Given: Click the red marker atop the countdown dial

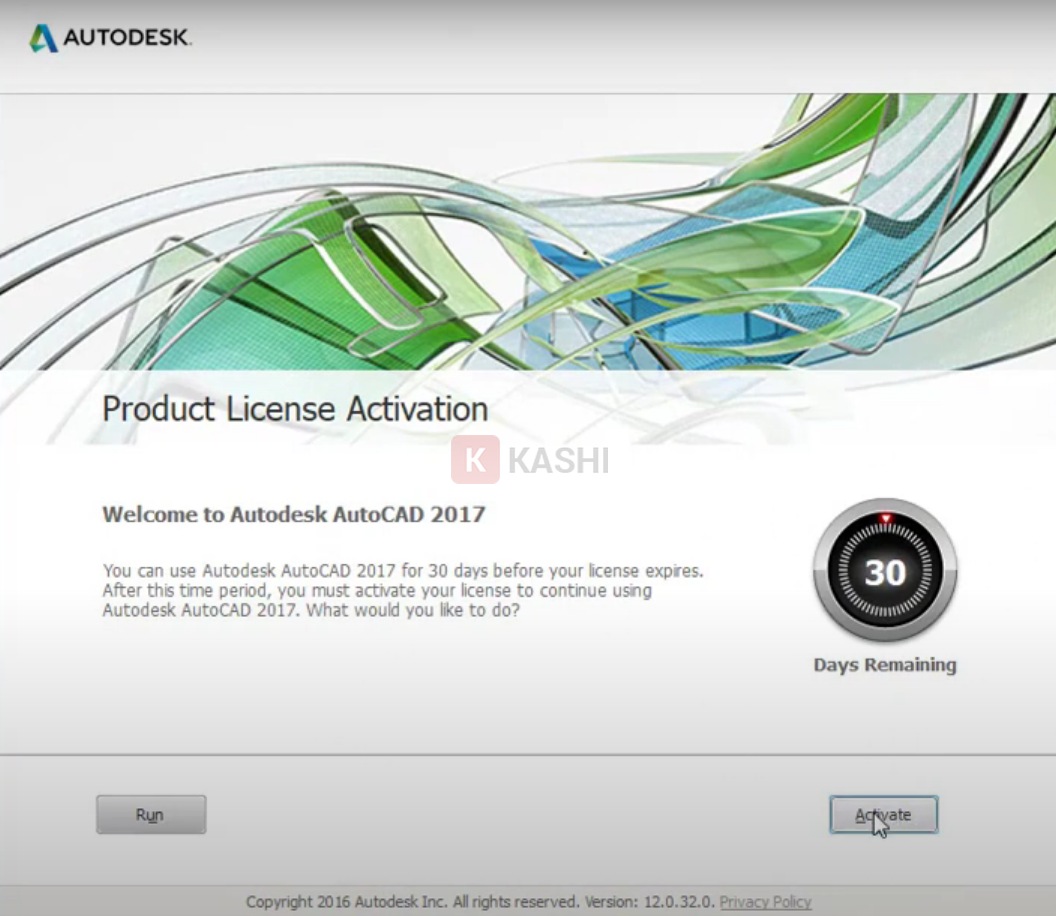Looking at the screenshot, I should click(884, 518).
